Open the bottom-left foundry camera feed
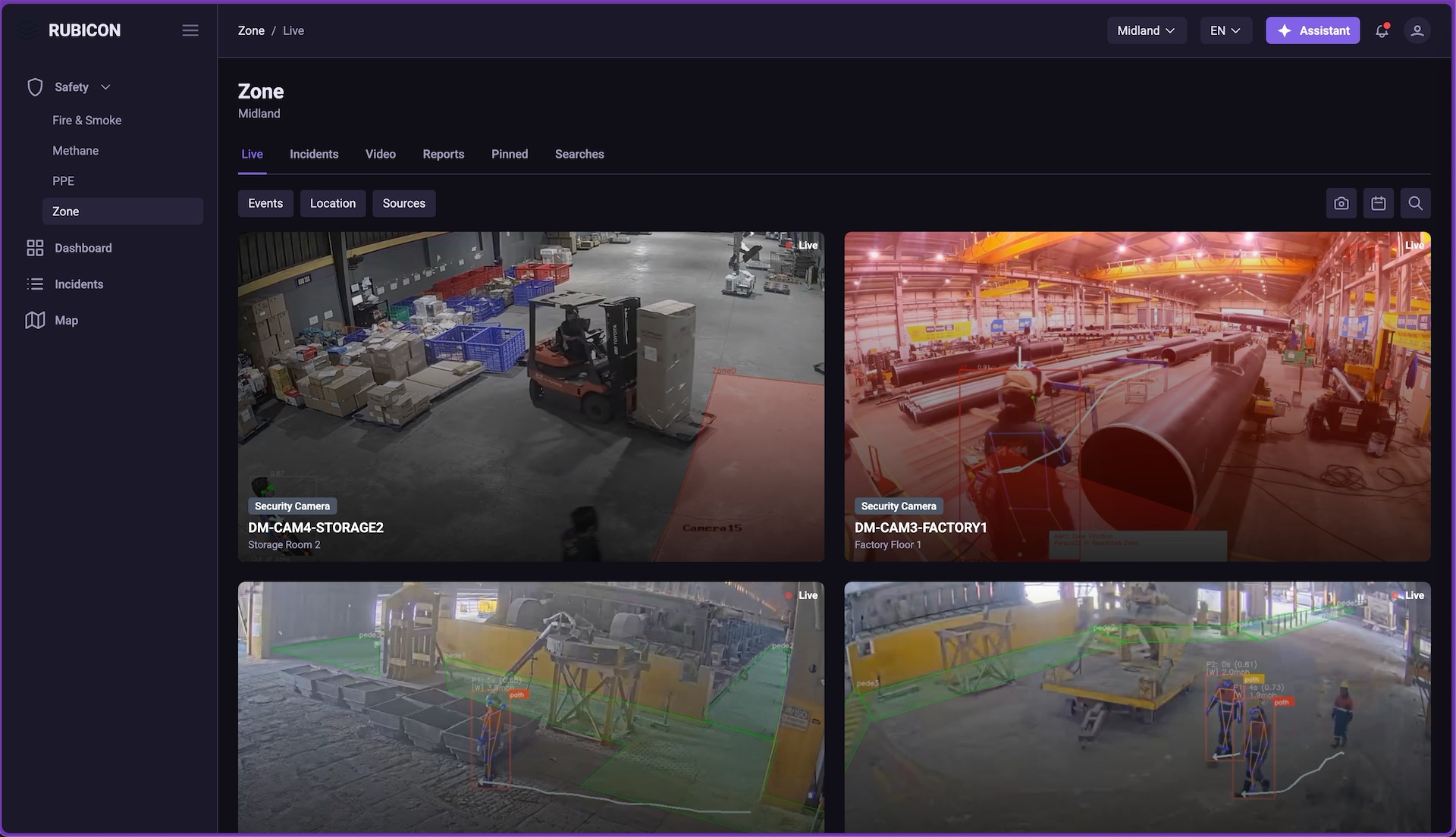 coord(531,707)
